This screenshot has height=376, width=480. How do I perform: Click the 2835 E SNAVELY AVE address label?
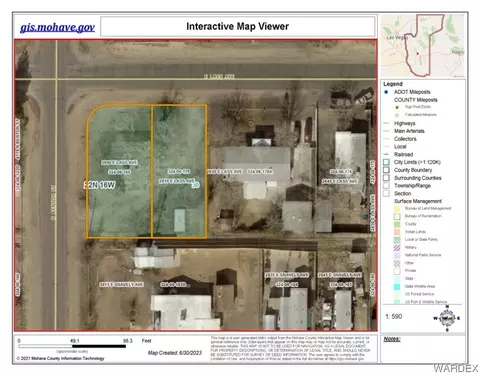(x=287, y=275)
